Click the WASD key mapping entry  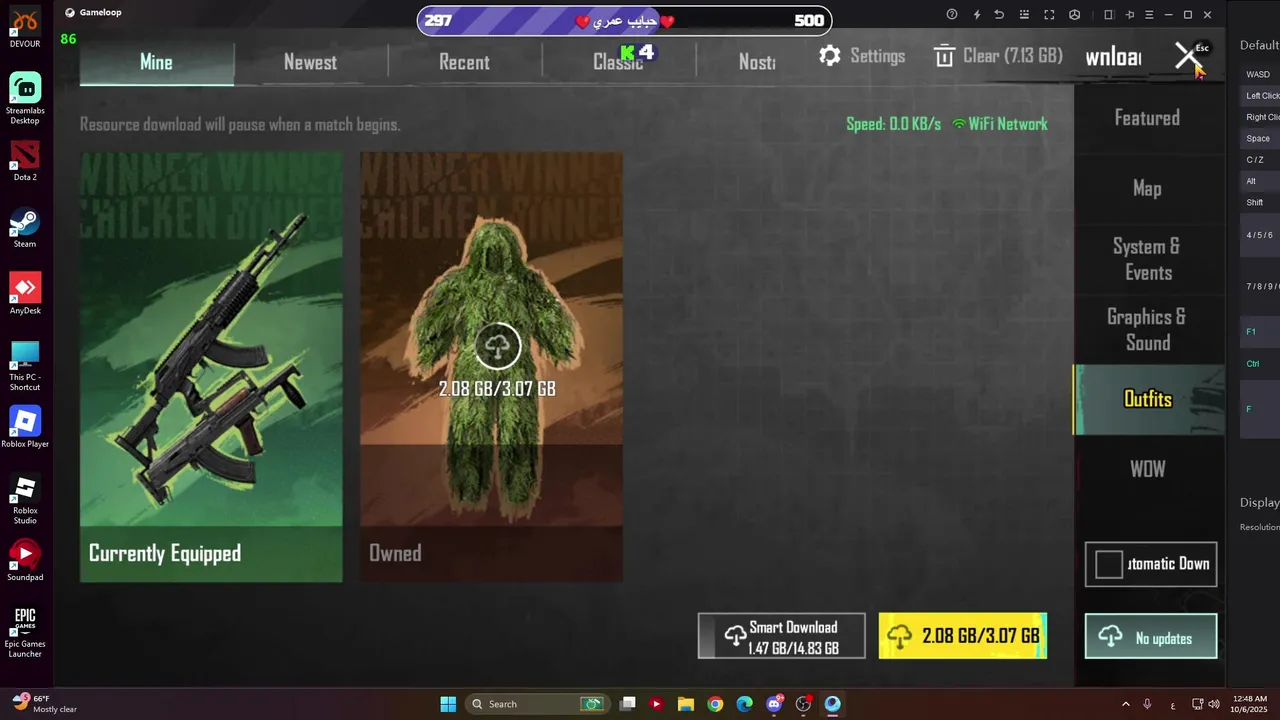coord(1258,74)
